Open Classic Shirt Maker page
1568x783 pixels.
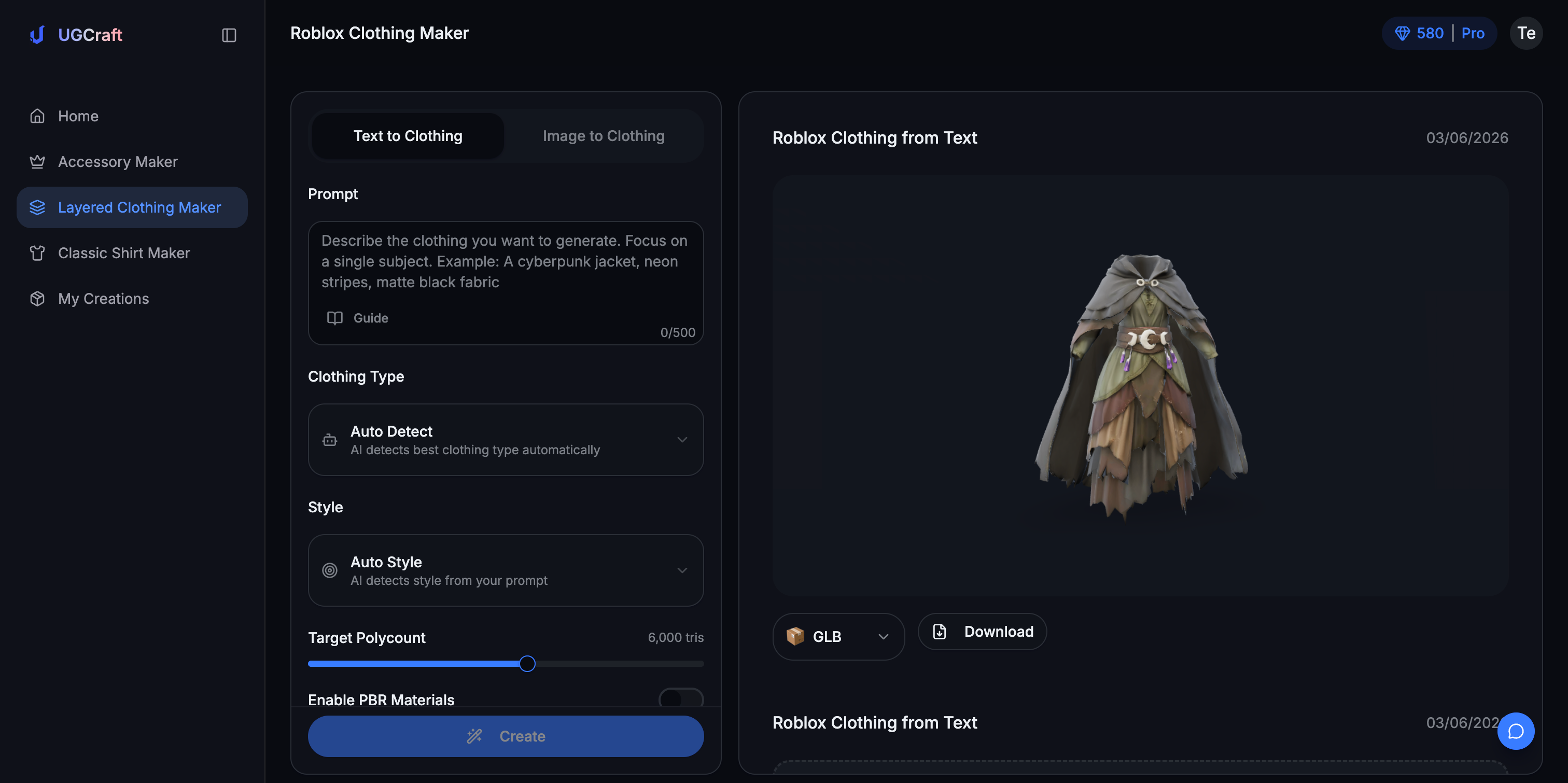pos(132,253)
